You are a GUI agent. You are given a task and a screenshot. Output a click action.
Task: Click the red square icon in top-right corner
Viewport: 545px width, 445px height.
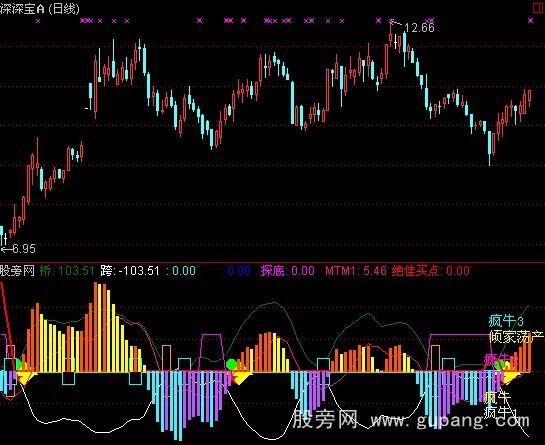538,8
